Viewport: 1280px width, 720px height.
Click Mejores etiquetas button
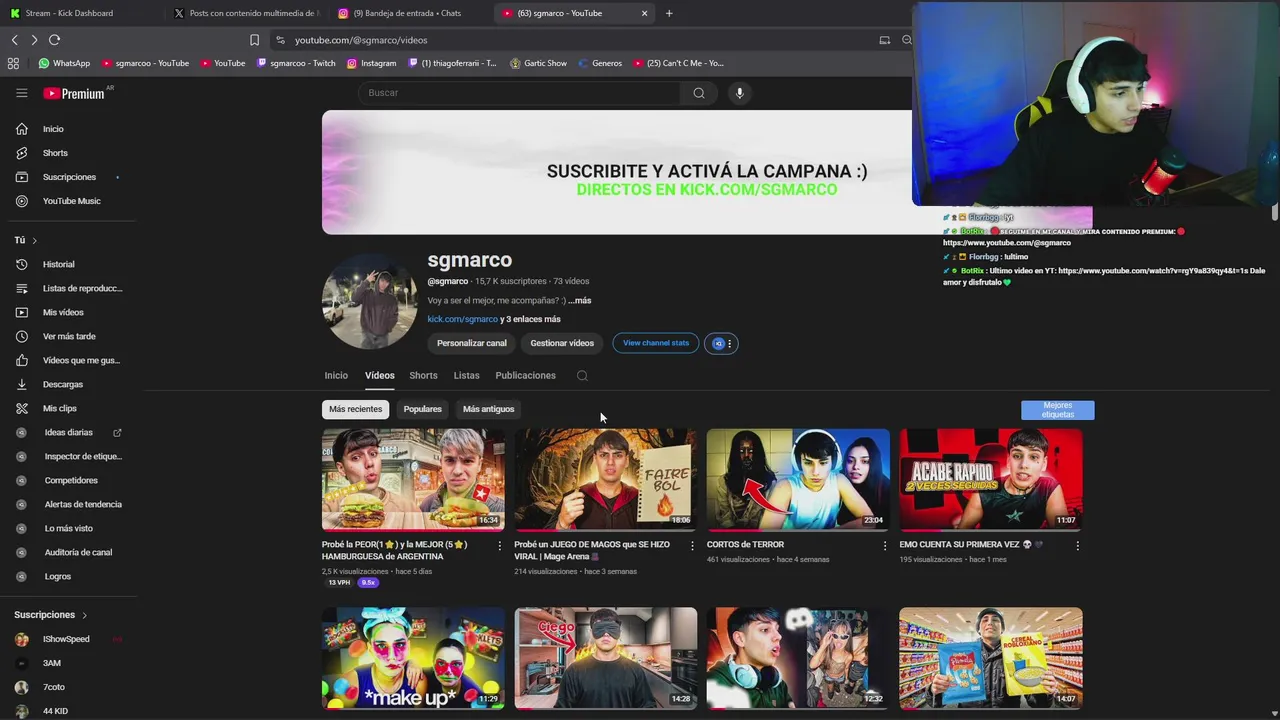pyautogui.click(x=1058, y=410)
